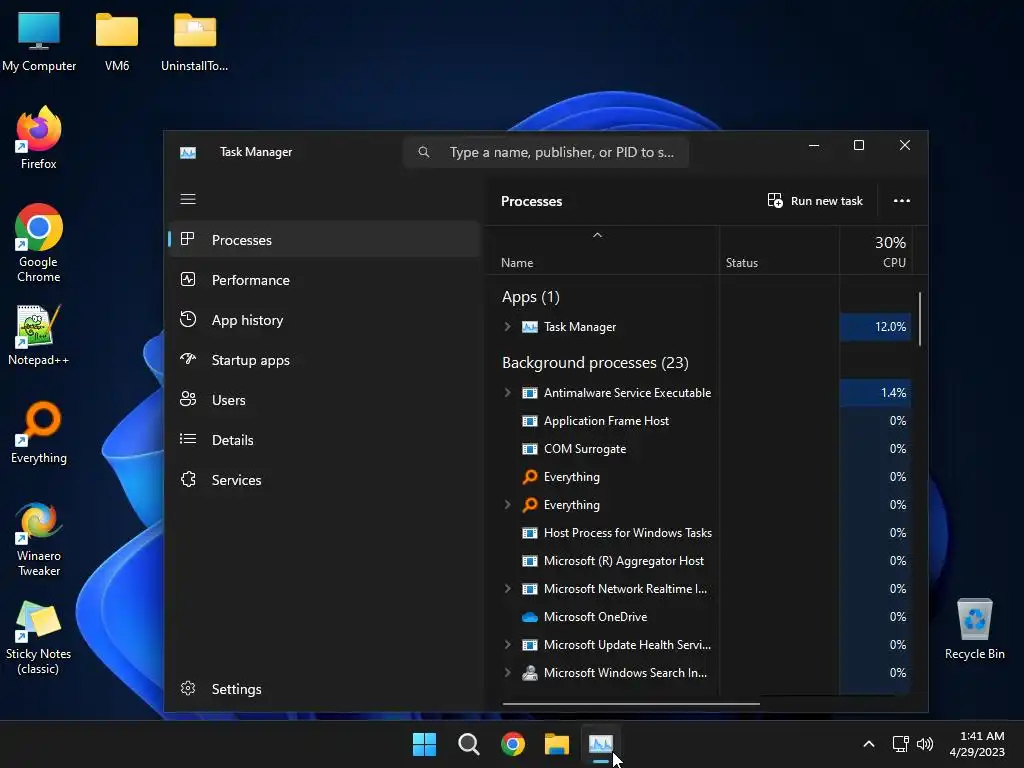Viewport: 1024px width, 768px height.
Task: Switch to the Performance page
Action: tap(325, 280)
